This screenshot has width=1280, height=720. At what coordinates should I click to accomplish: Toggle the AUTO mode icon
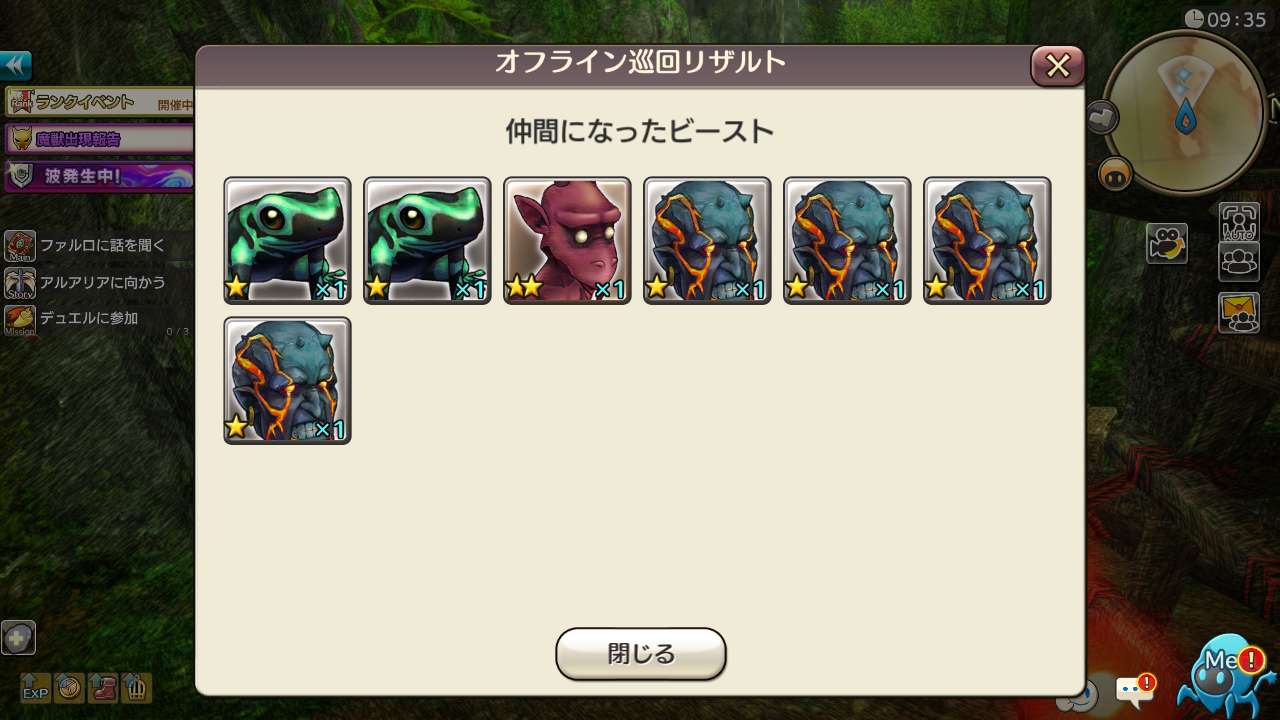1239,221
